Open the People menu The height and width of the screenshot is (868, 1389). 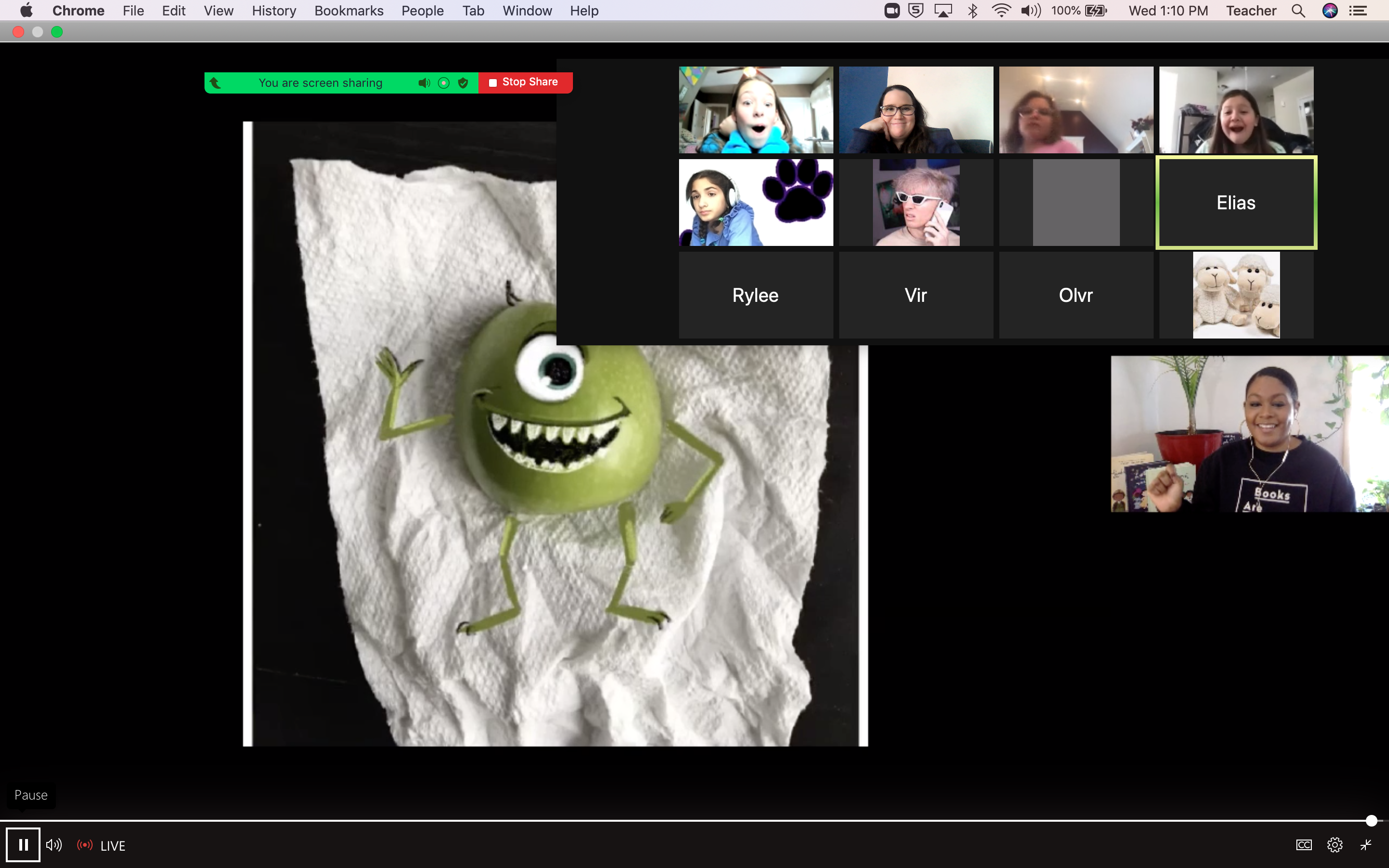pos(422,10)
